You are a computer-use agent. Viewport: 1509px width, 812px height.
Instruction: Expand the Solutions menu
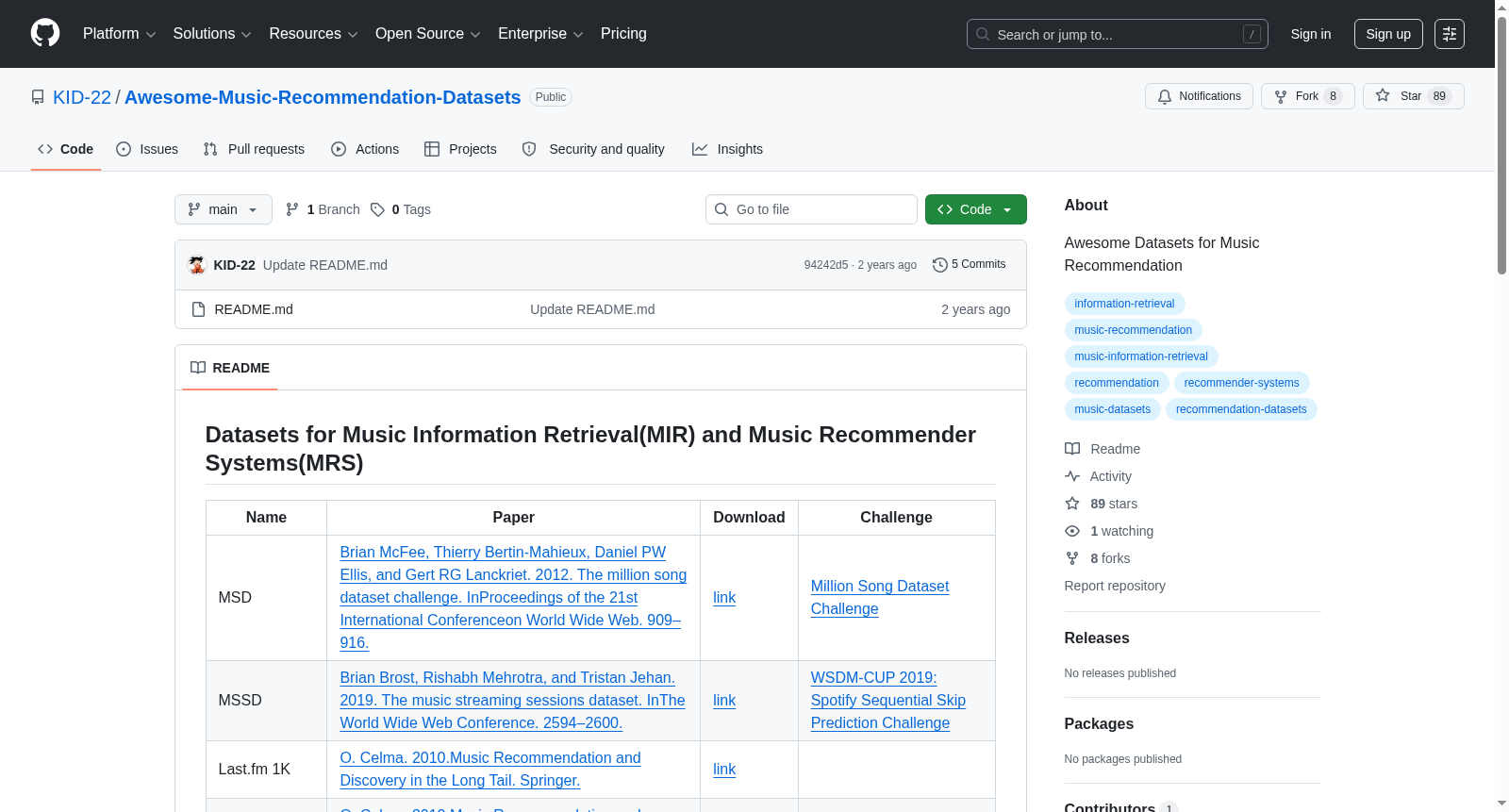212,34
